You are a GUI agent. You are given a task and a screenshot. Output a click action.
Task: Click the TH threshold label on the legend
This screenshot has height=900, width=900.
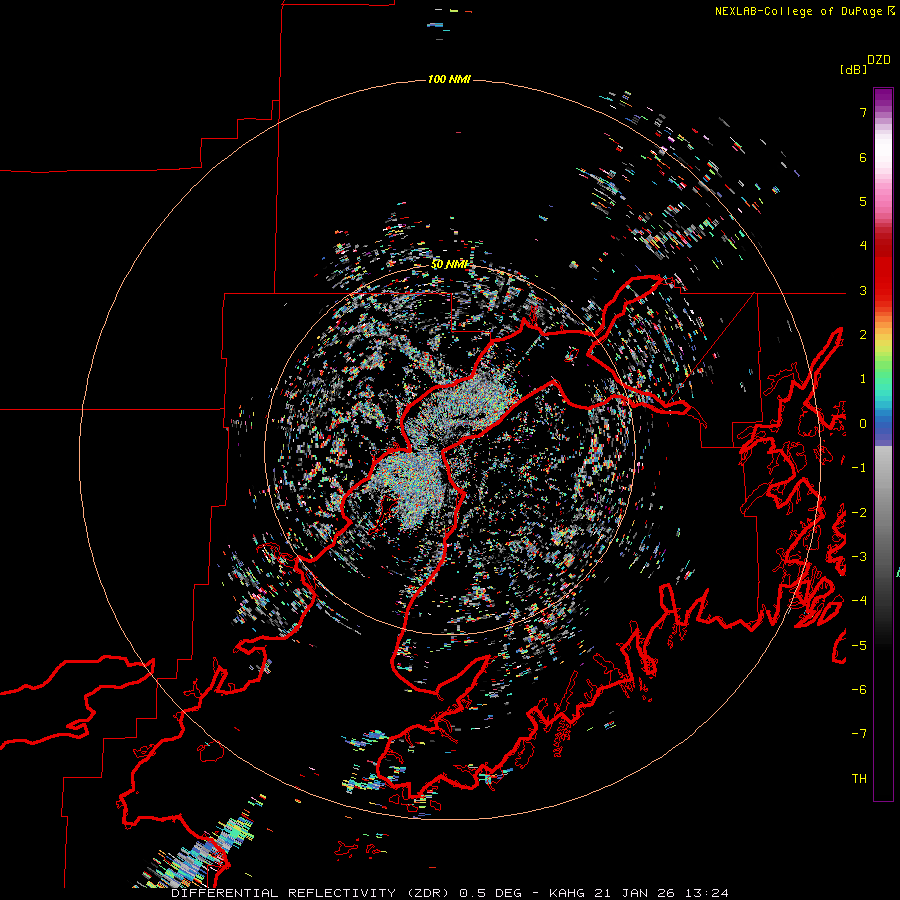(859, 779)
